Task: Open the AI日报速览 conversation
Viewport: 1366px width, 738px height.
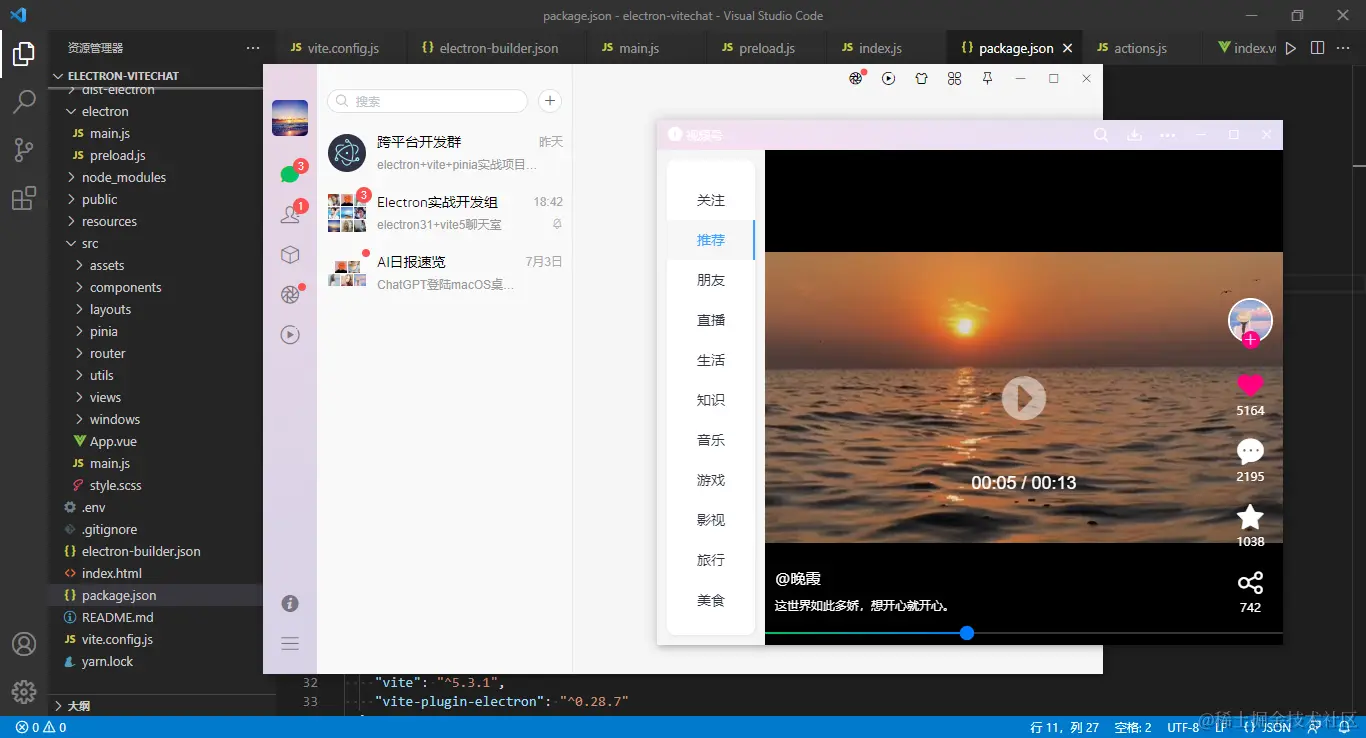Action: 446,272
